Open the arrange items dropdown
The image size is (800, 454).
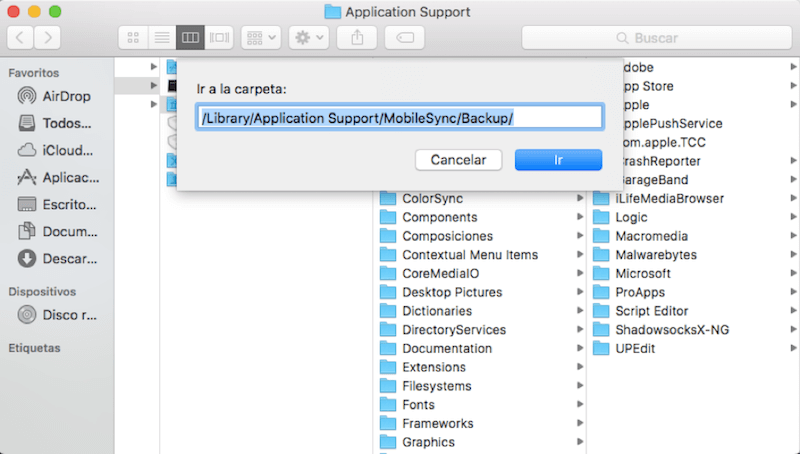pyautogui.click(x=261, y=38)
